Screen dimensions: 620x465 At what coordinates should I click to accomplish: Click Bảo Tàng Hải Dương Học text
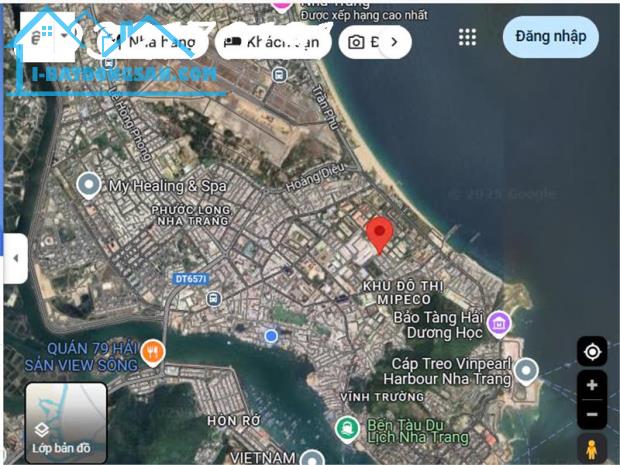pos(439,325)
